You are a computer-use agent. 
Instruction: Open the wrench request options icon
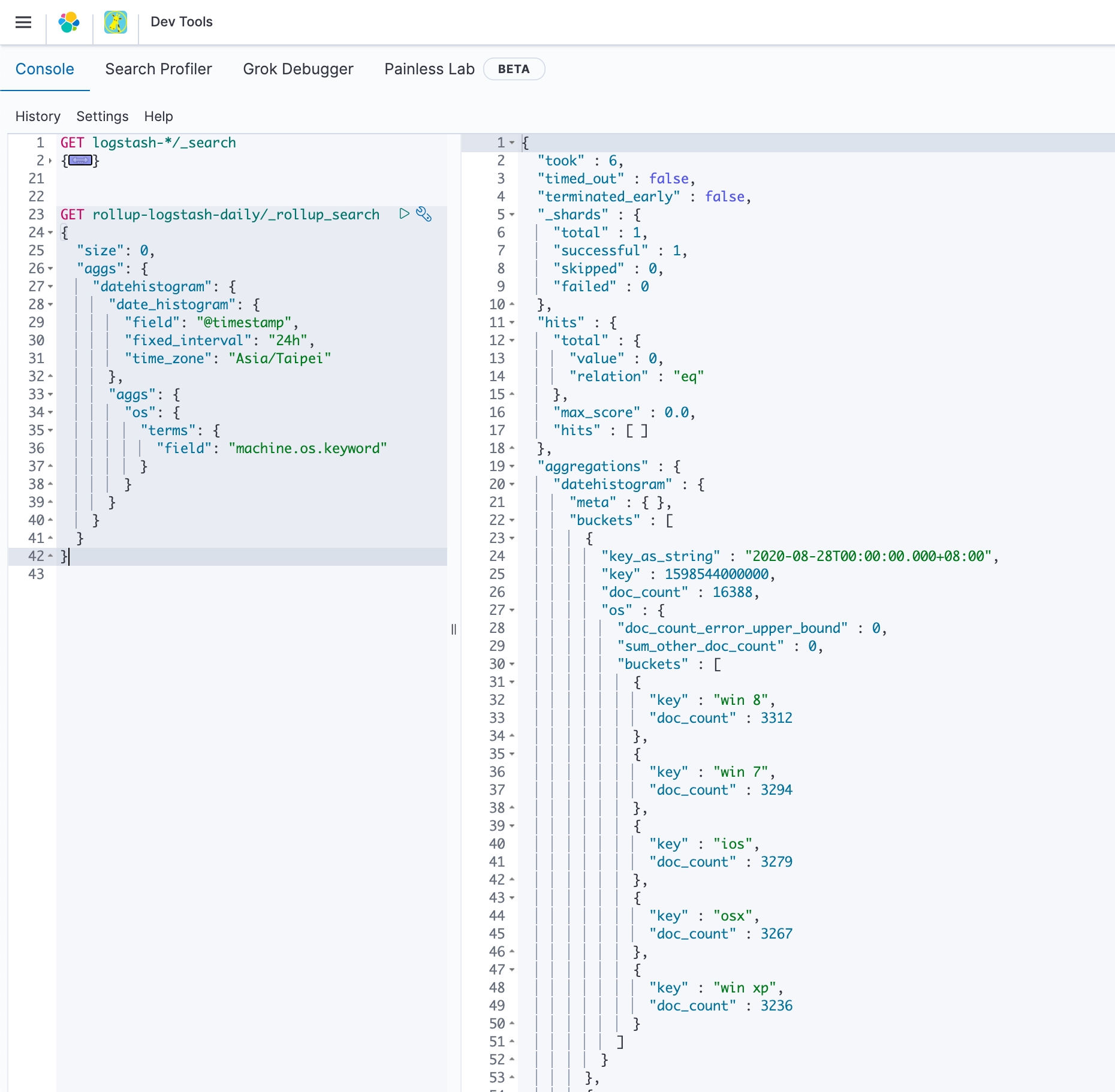[424, 214]
